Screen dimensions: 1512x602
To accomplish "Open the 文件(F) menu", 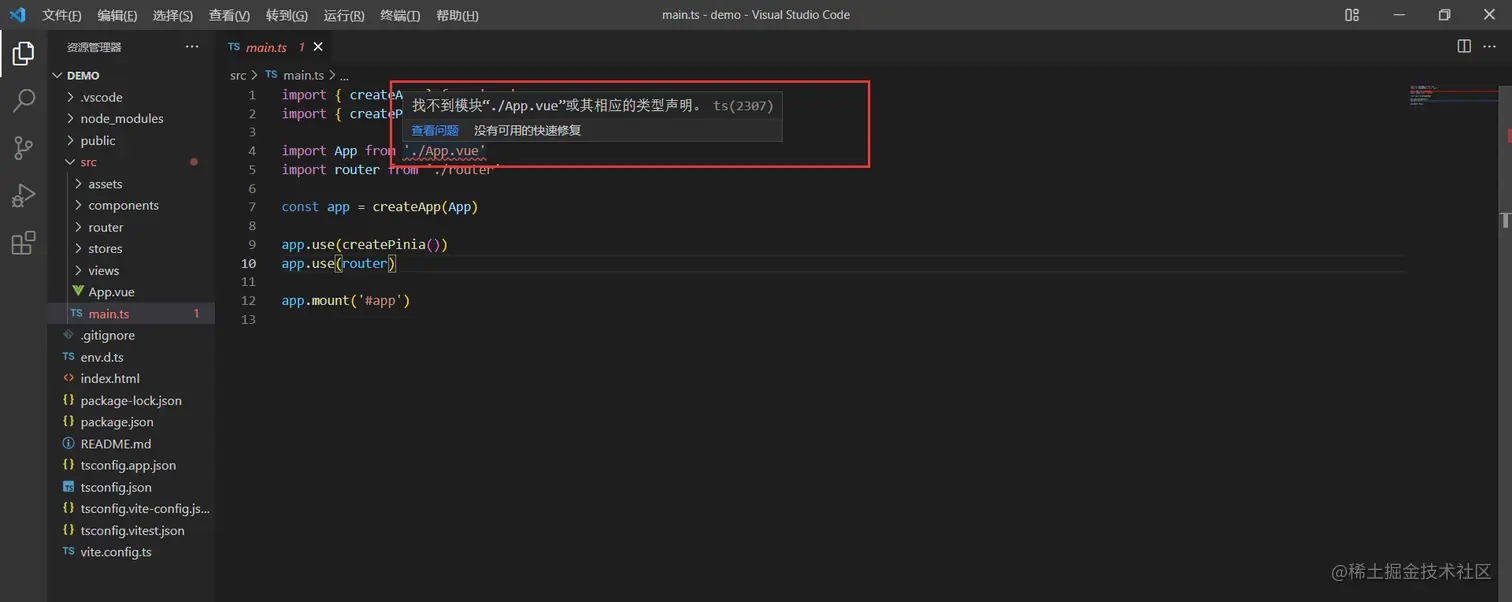I will pyautogui.click(x=62, y=15).
